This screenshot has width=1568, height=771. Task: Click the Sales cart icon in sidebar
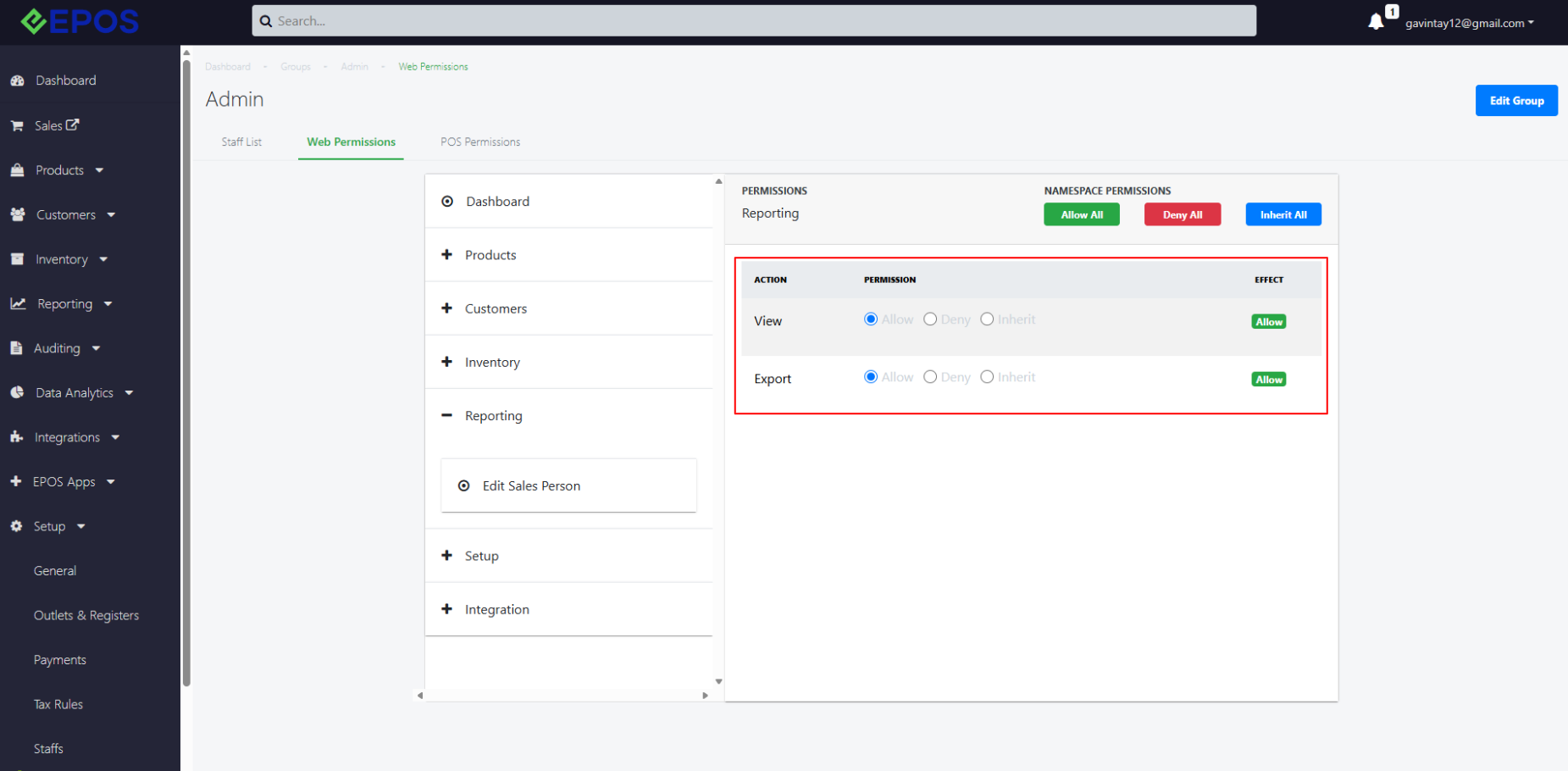click(17, 125)
